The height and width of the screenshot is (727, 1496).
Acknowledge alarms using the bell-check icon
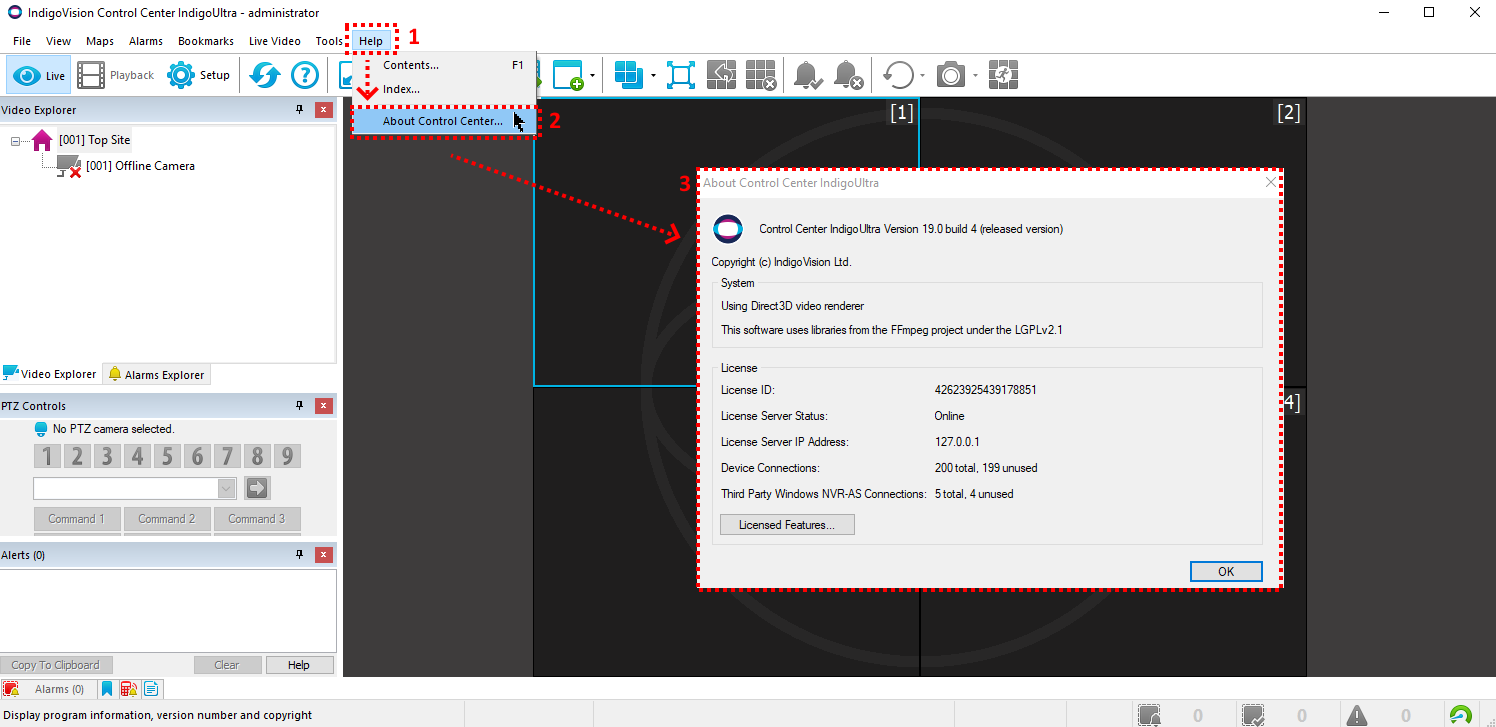[x=807, y=74]
